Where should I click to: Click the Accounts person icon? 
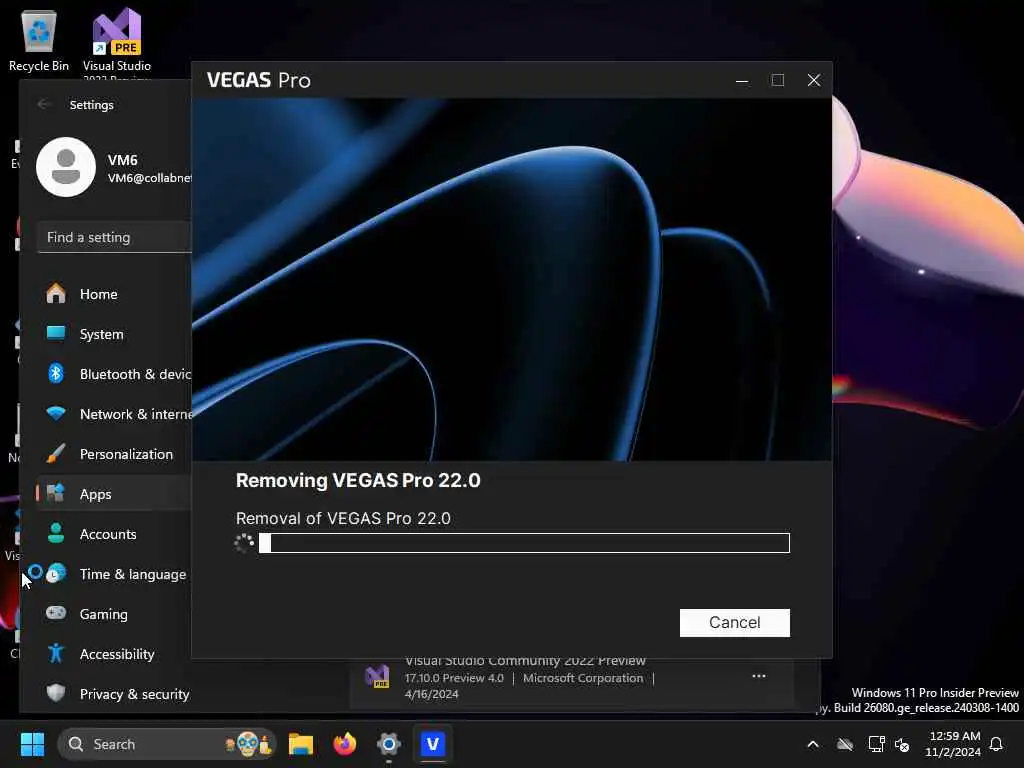click(56, 533)
